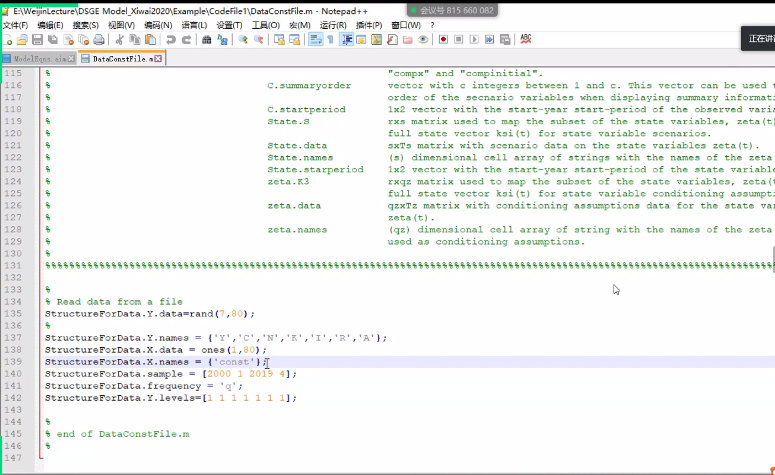The height and width of the screenshot is (475, 775).
Task: Click the Close document toolbar icon
Action: (x=68, y=40)
